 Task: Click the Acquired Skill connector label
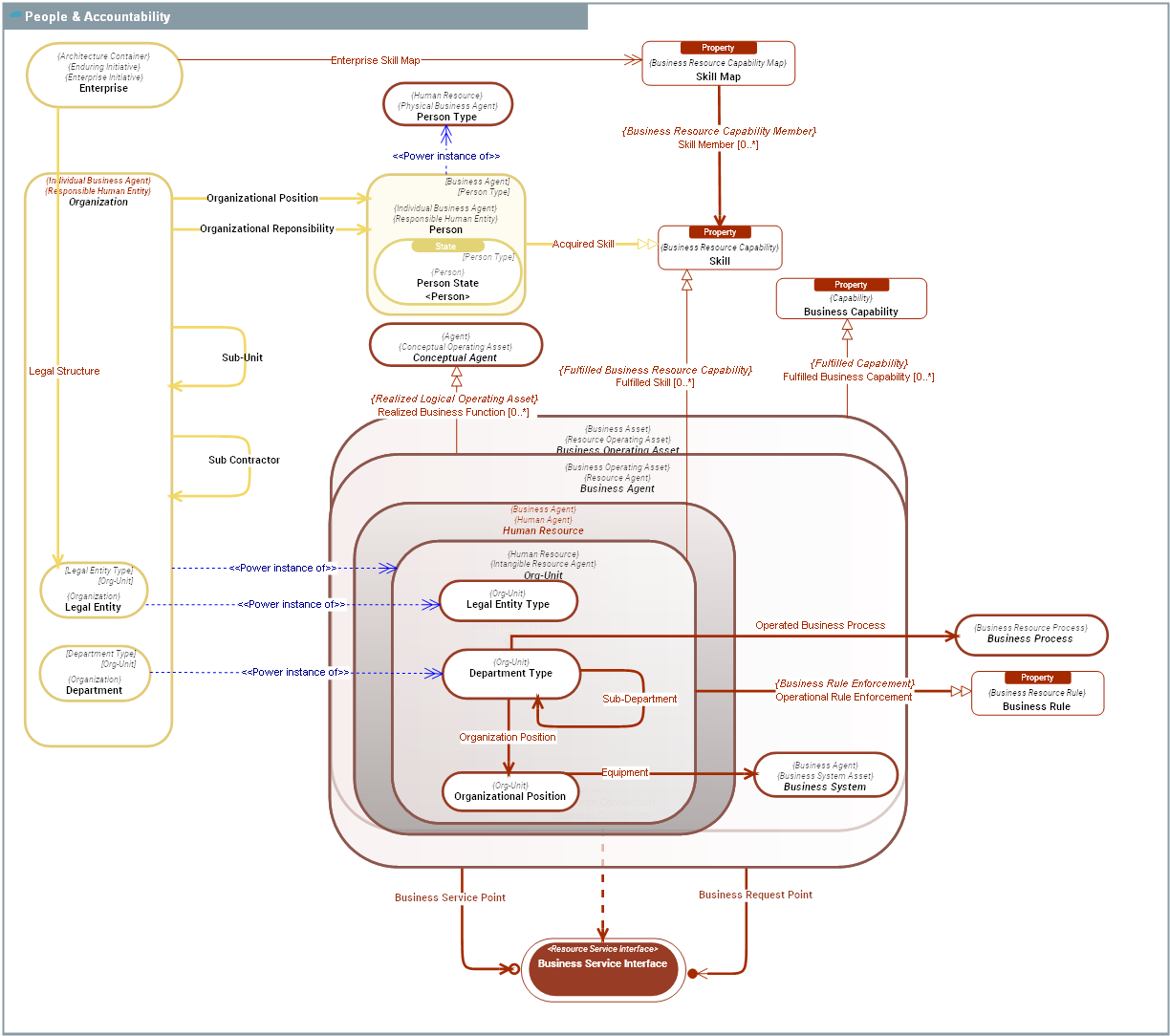pyautogui.click(x=582, y=243)
